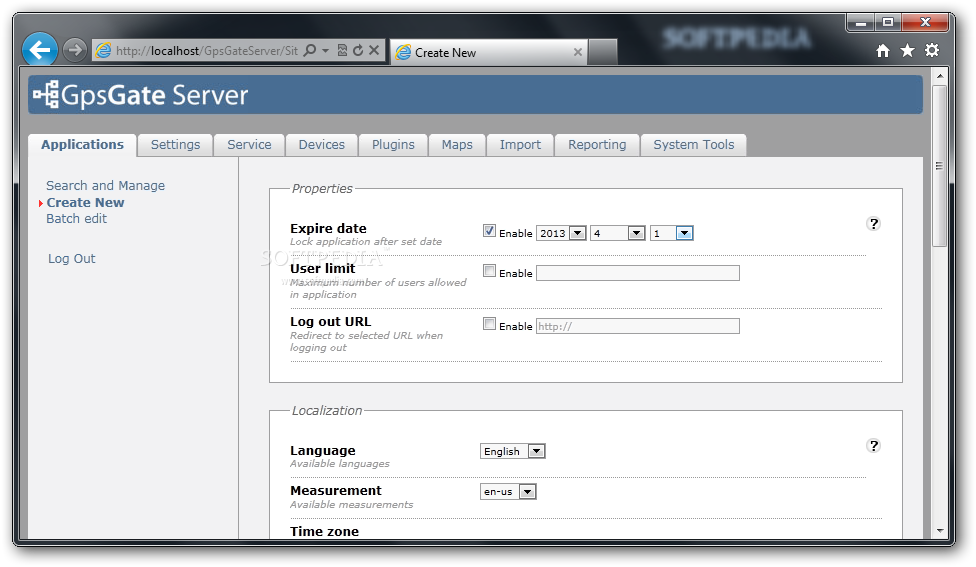Open the browser Home icon
Screen dimensions: 976x567
tap(883, 50)
